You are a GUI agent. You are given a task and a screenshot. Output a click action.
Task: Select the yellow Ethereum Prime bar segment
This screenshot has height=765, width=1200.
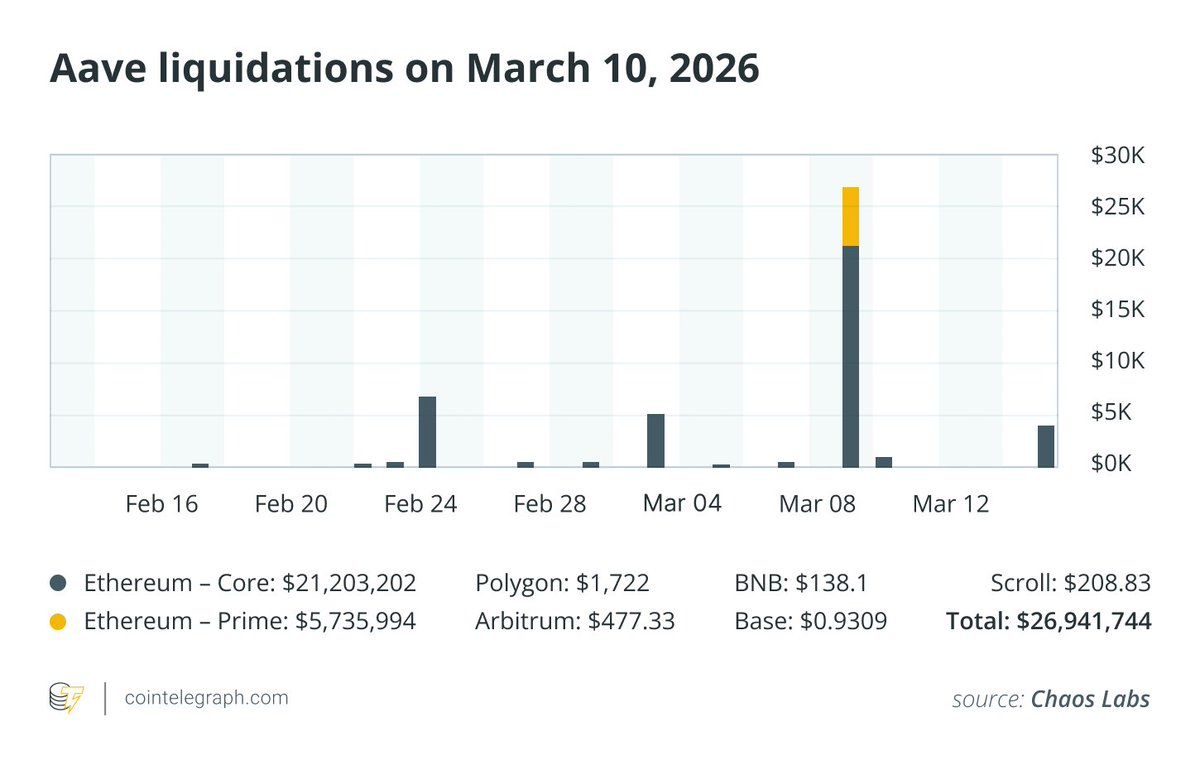tap(851, 216)
